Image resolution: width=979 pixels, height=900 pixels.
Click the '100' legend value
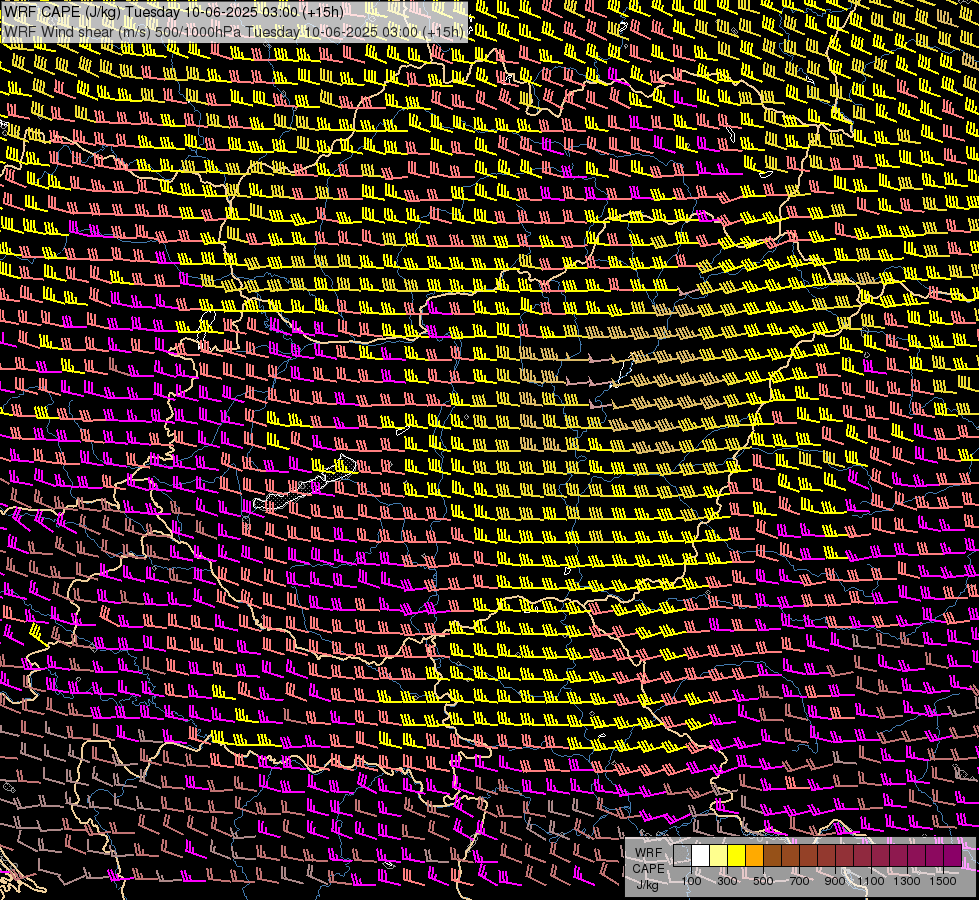[x=692, y=881]
